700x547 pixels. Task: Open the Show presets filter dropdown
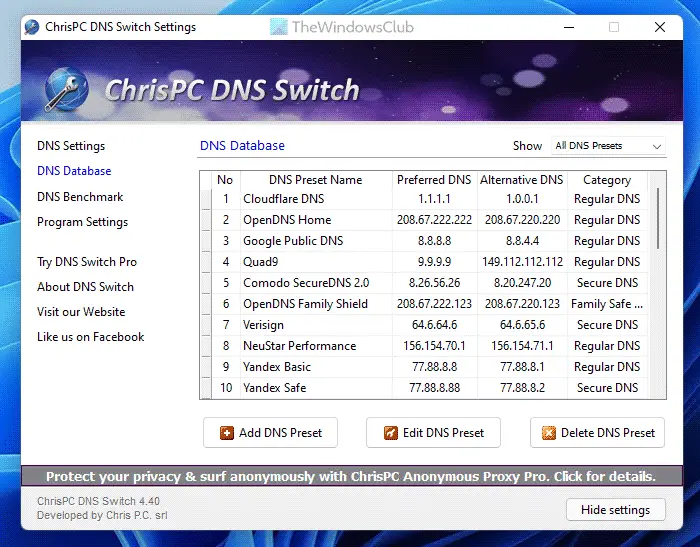tap(608, 146)
